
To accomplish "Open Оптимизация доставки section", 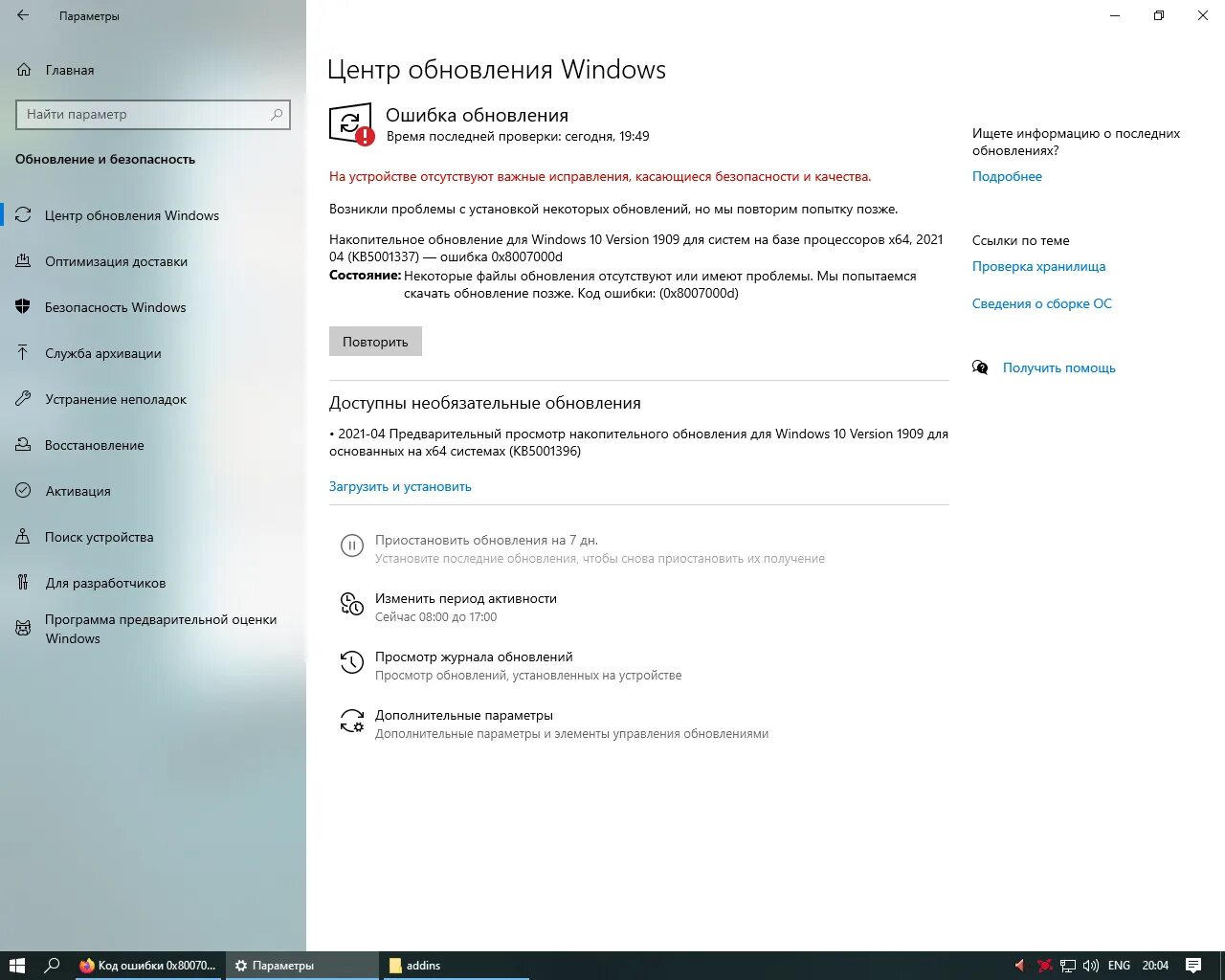I will pyautogui.click(x=116, y=261).
